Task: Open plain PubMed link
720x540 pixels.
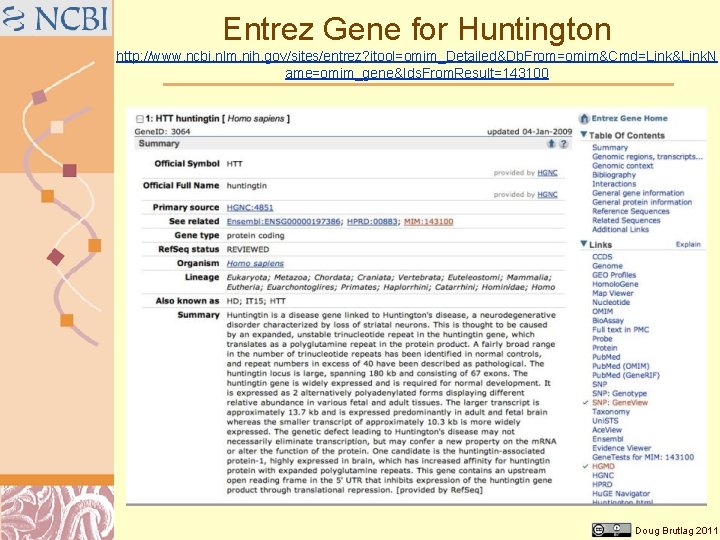Action: pyautogui.click(x=606, y=357)
